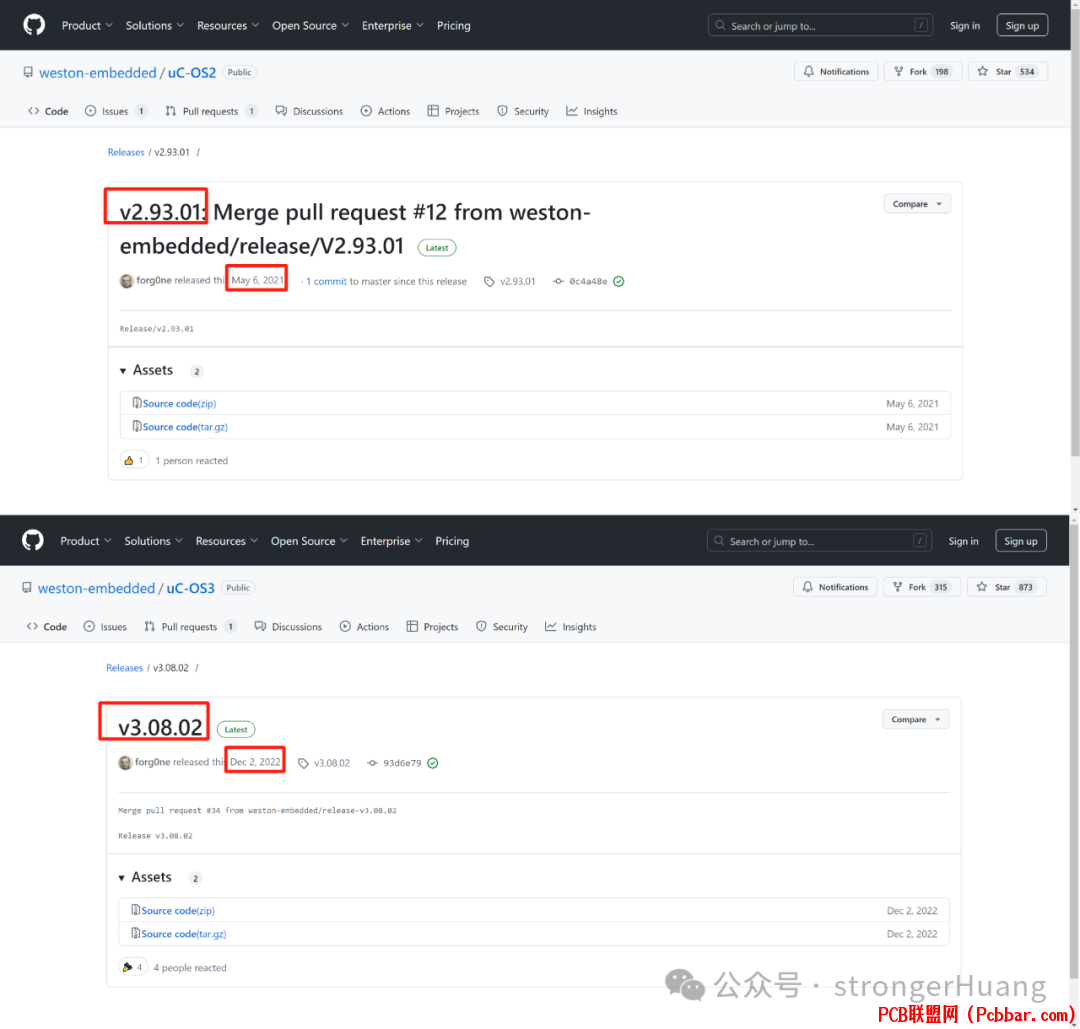Screen dimensions: 1080x1029
Task: Open the uC-OS3 repository link
Action: 190,588
